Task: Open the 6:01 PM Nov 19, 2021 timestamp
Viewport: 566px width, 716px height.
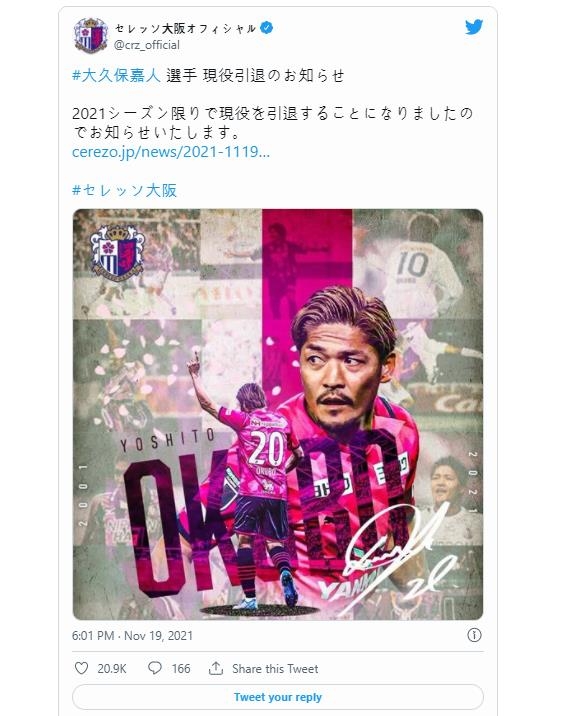Action: click(x=132, y=635)
